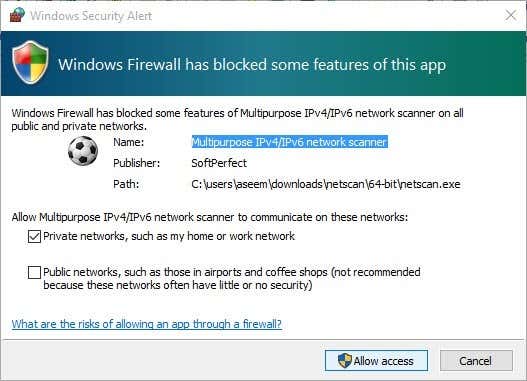Screen dimensions: 527x381
Task: Cancel the security alert dialog
Action: (x=476, y=361)
